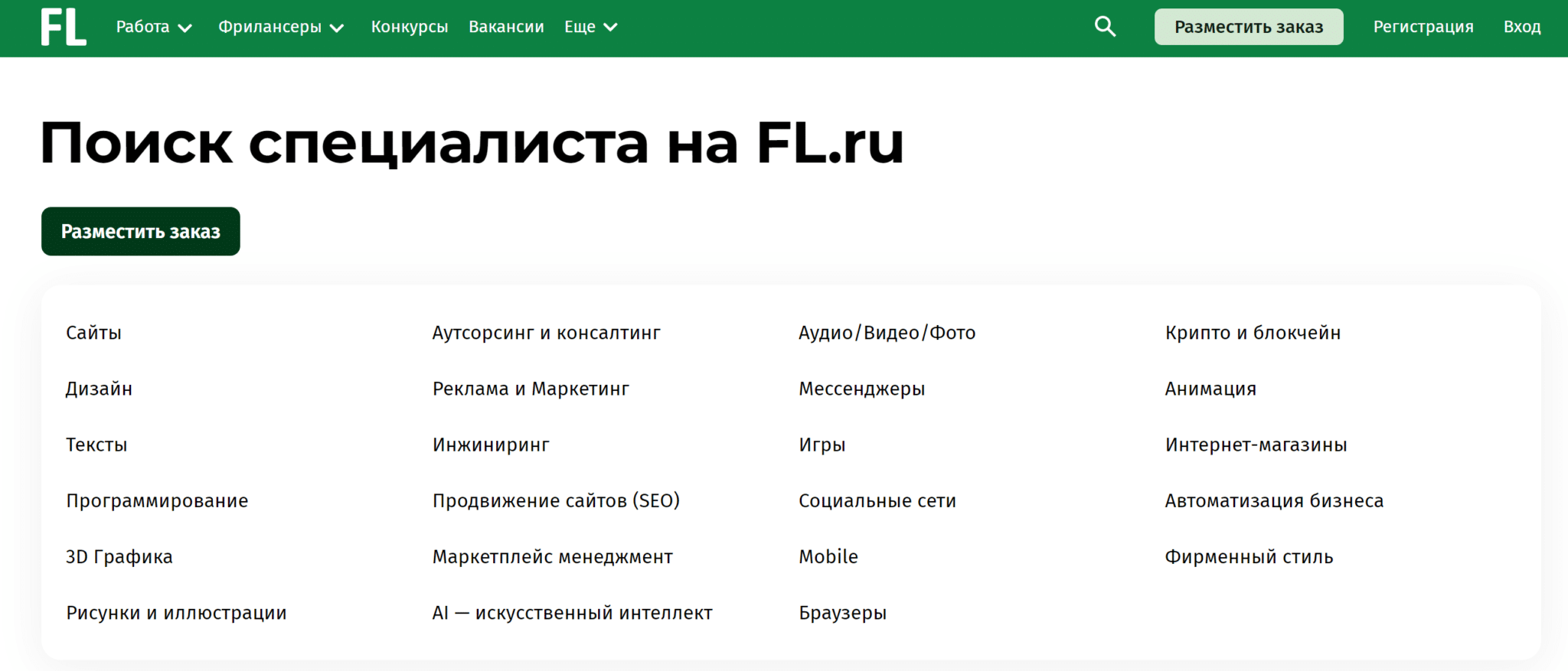1568x671 pixels.
Task: Expand the Фрилансеры dropdown menu
Action: tap(281, 28)
